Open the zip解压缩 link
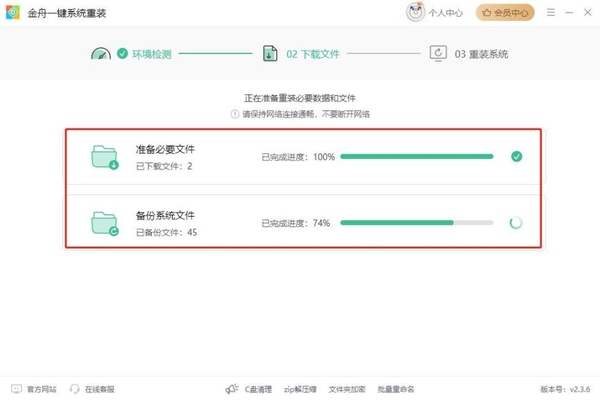 coord(300,389)
